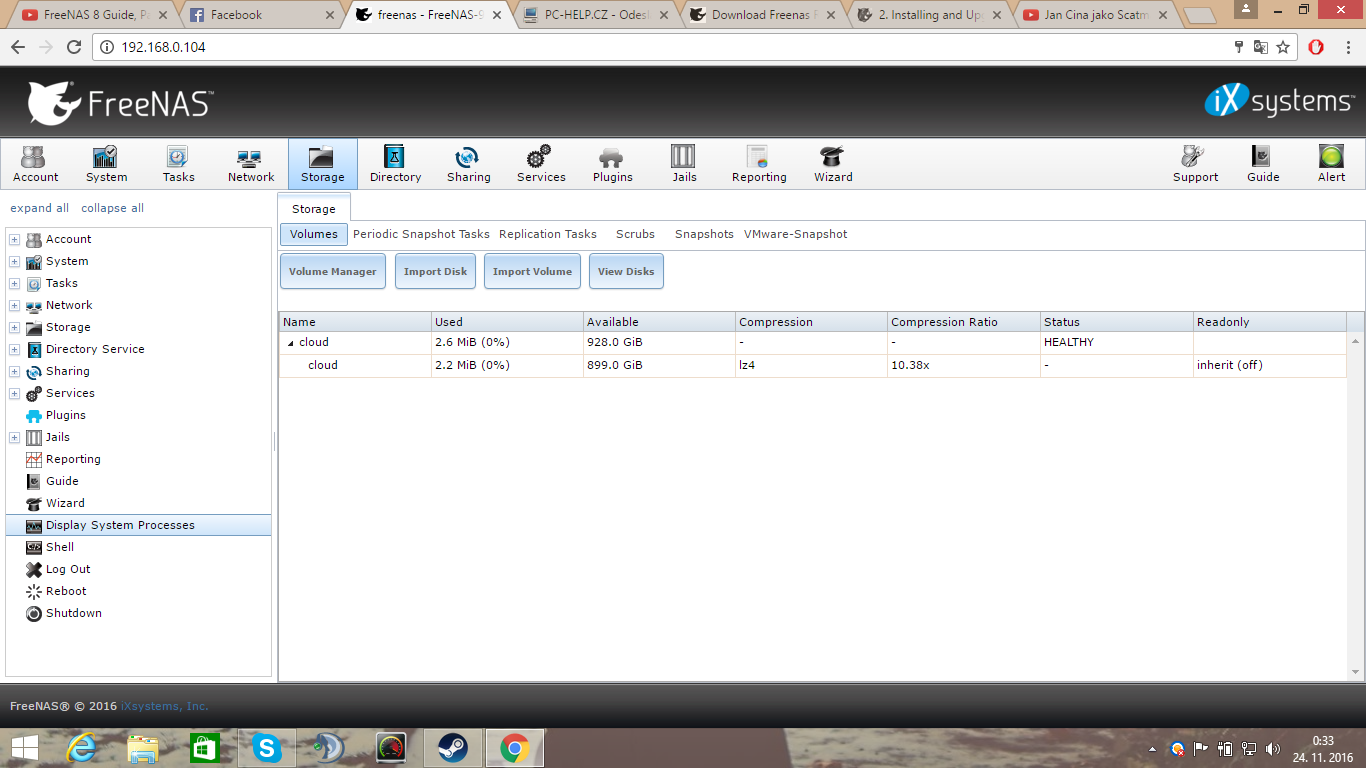Expand the Storage tree node
Image resolution: width=1366 pixels, height=768 pixels.
pyautogui.click(x=14, y=328)
